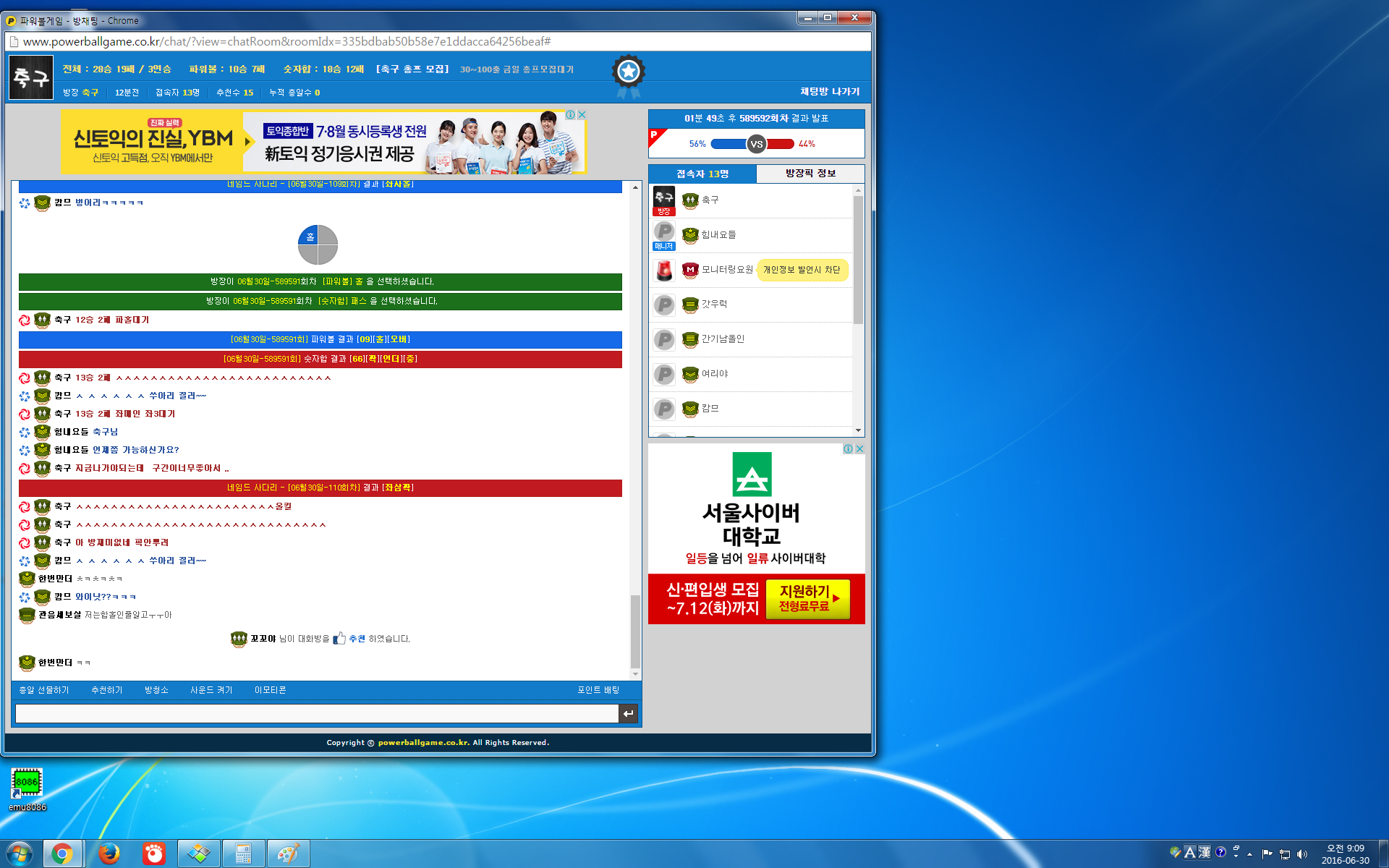Open the Paint palette taskbar icon

(288, 854)
